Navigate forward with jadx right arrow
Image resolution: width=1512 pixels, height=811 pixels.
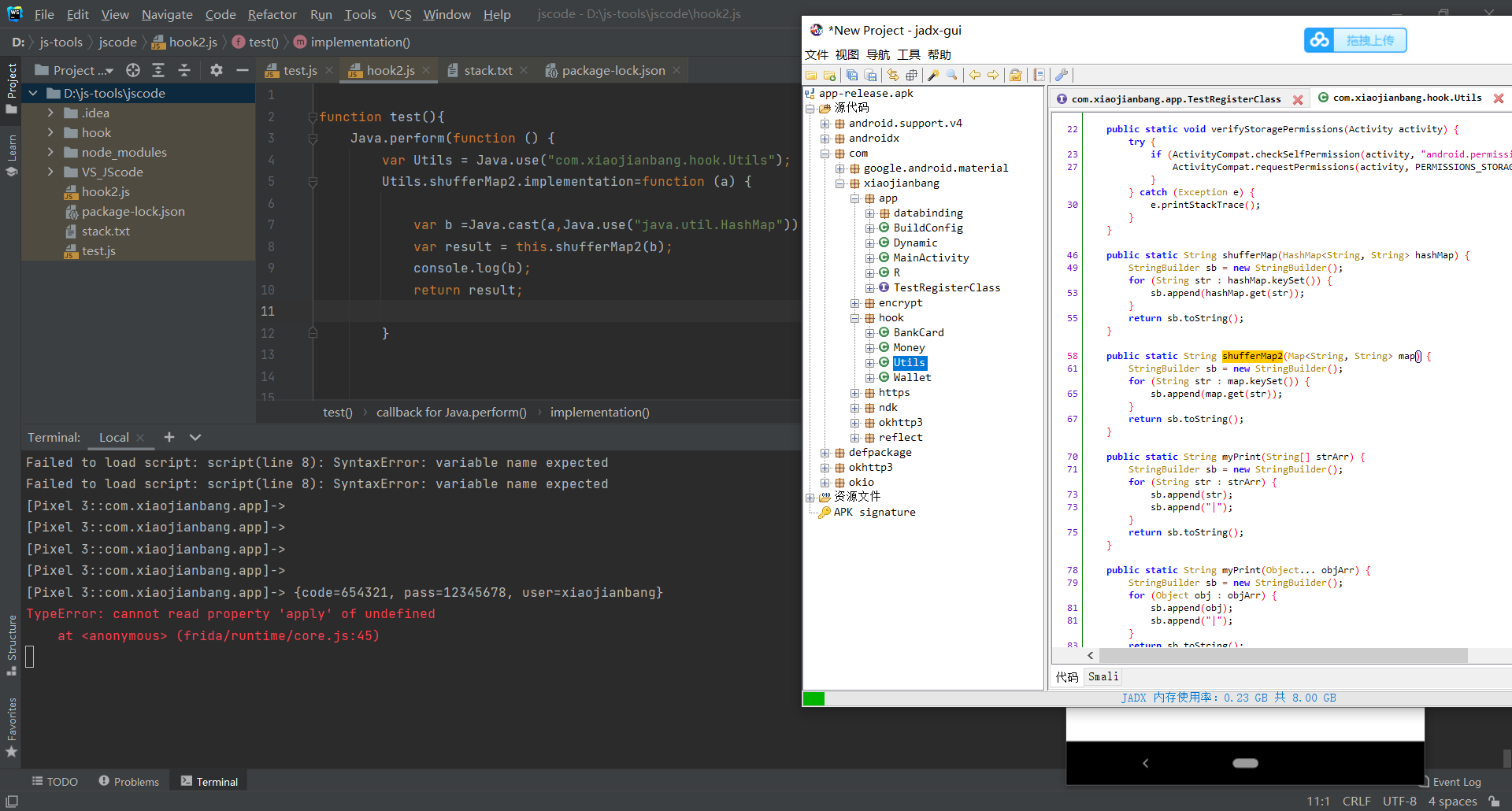click(993, 75)
